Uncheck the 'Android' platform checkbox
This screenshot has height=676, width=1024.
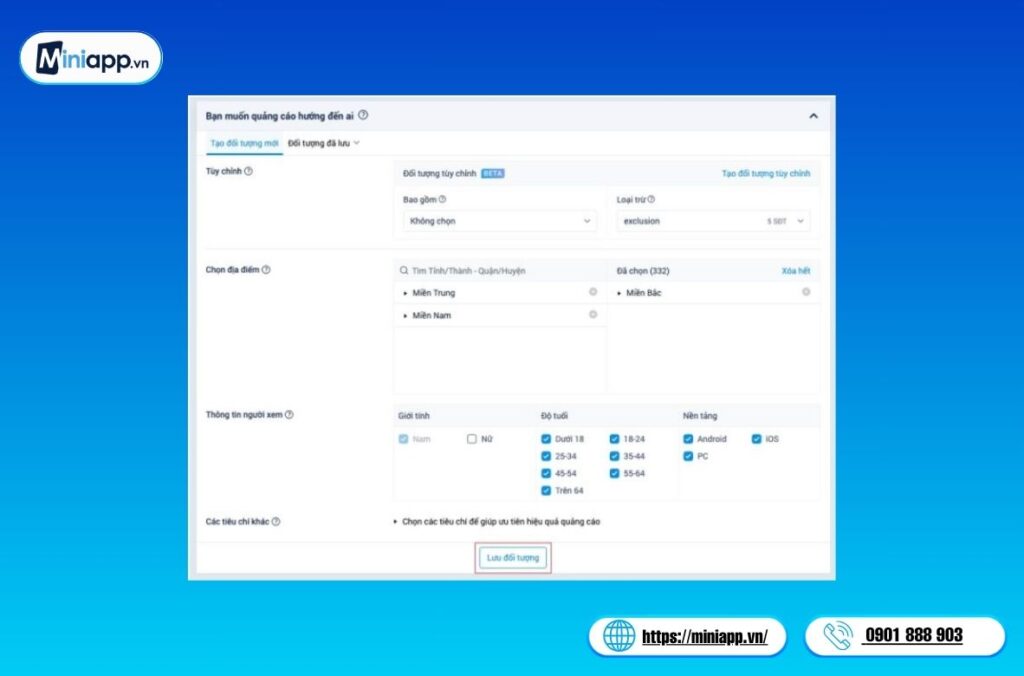[x=688, y=439]
